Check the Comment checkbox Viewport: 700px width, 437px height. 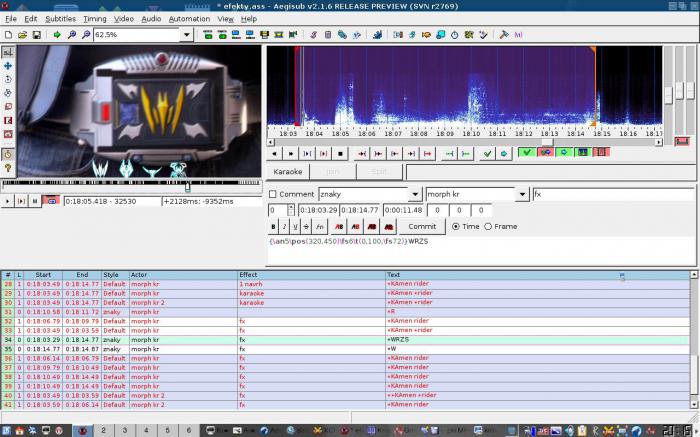[x=273, y=195]
